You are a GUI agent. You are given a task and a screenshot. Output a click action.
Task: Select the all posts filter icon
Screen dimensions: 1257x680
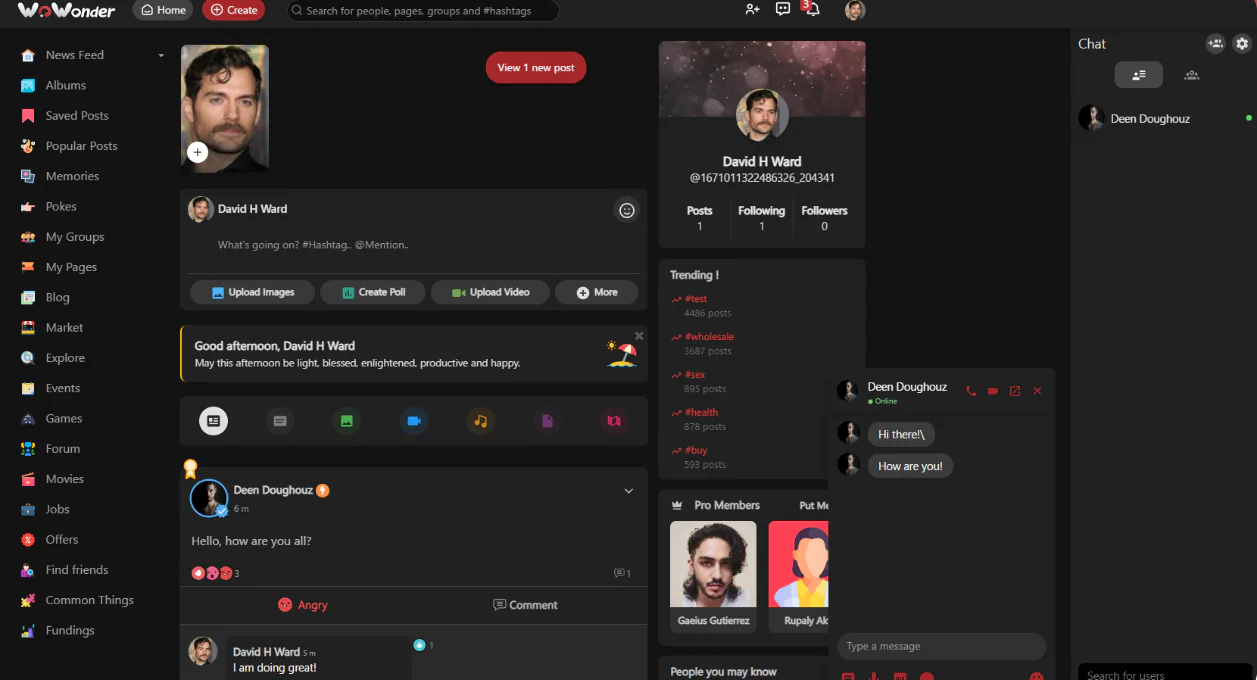click(213, 421)
